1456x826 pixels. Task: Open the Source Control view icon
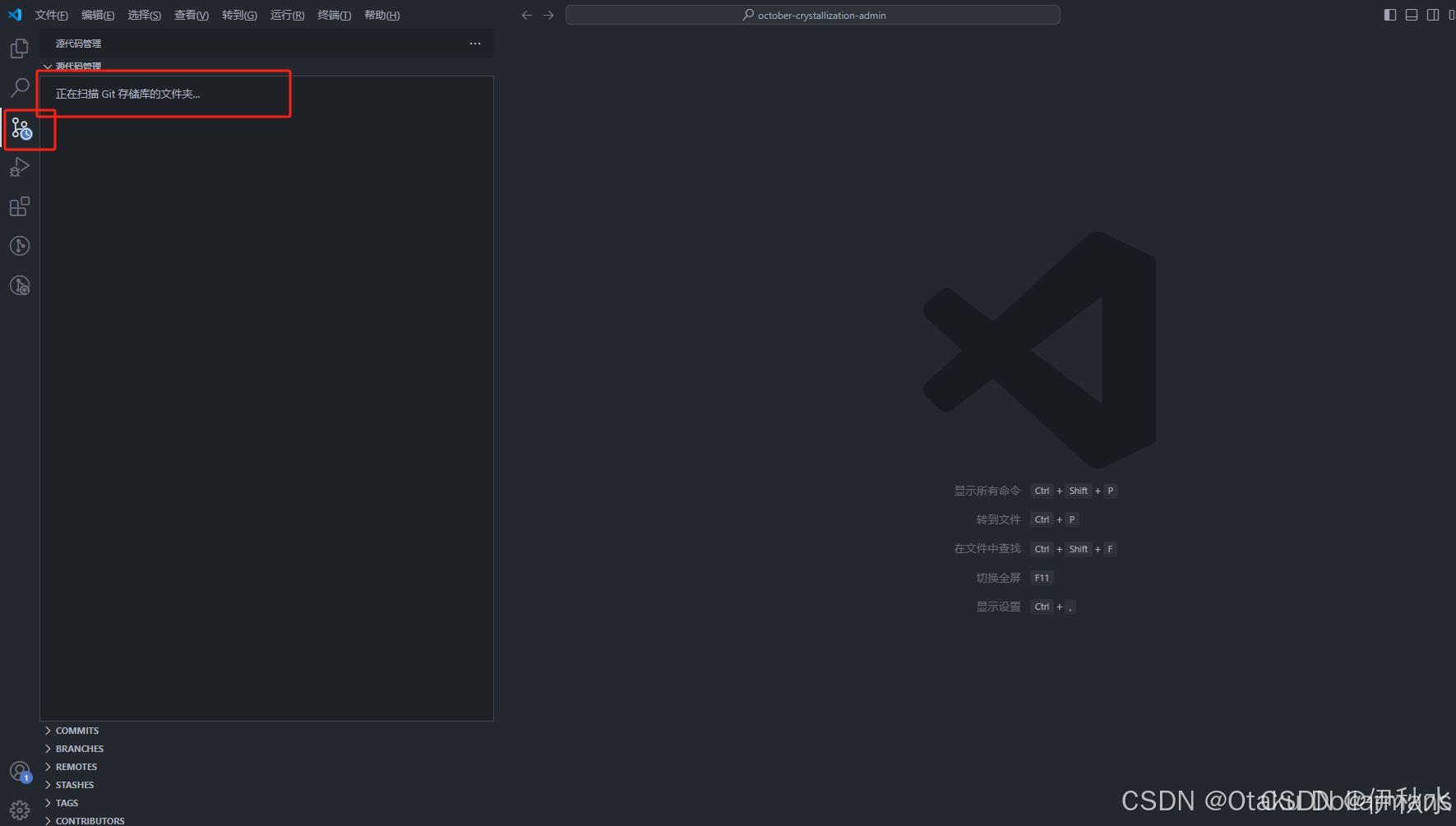point(21,128)
